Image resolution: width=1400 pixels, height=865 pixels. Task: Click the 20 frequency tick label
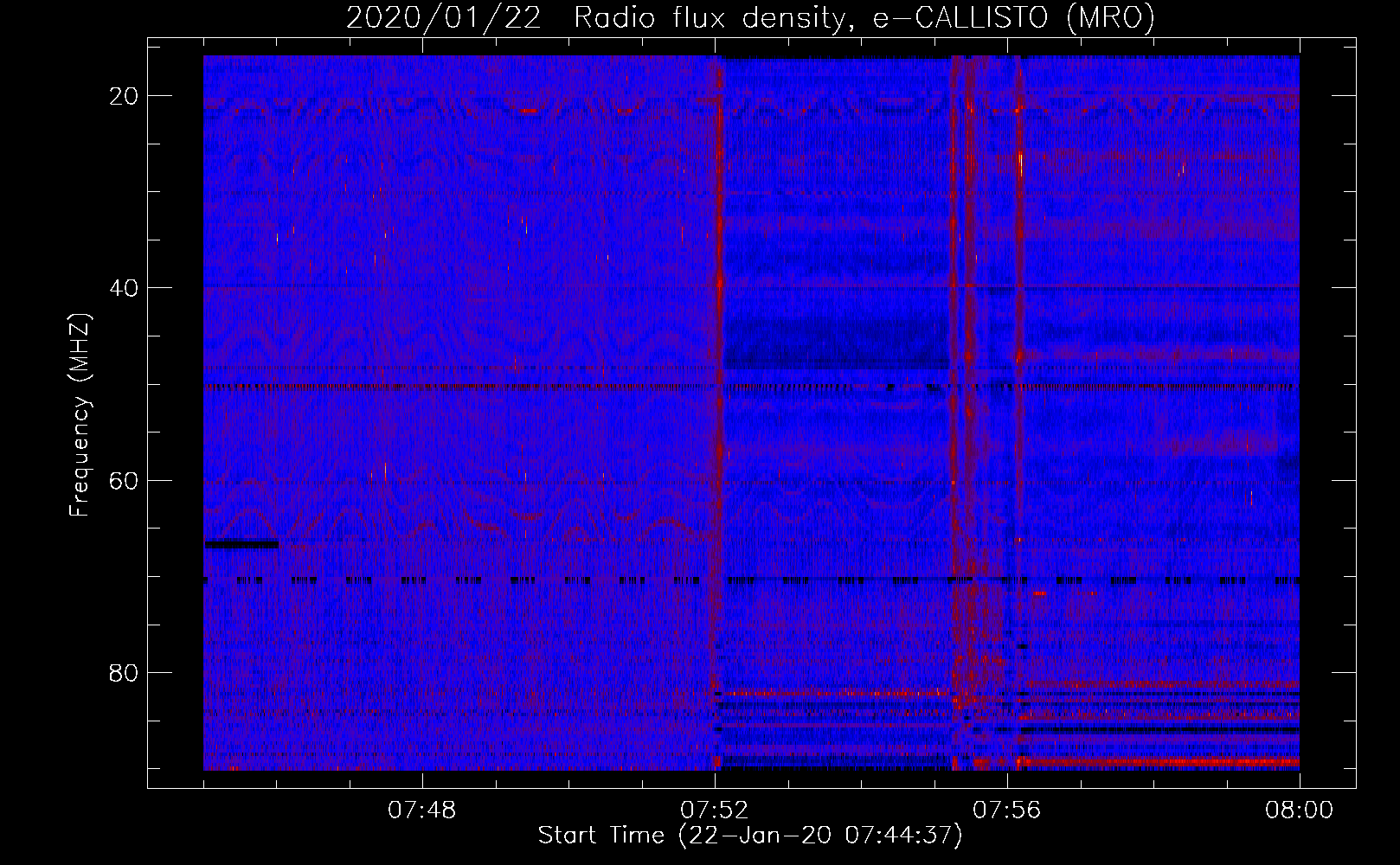[x=125, y=96]
